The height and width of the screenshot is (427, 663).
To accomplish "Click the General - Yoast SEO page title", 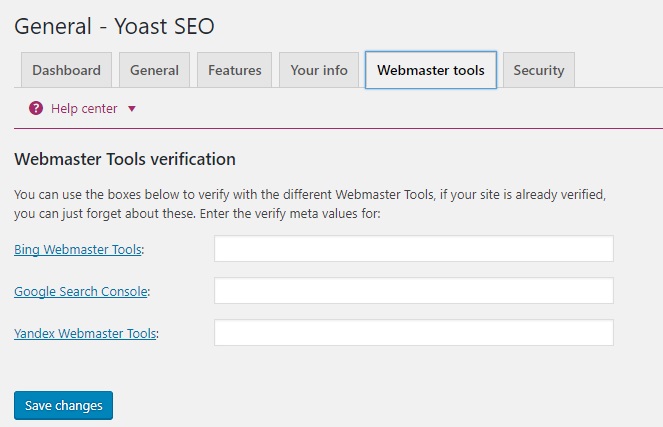I will click(x=114, y=25).
